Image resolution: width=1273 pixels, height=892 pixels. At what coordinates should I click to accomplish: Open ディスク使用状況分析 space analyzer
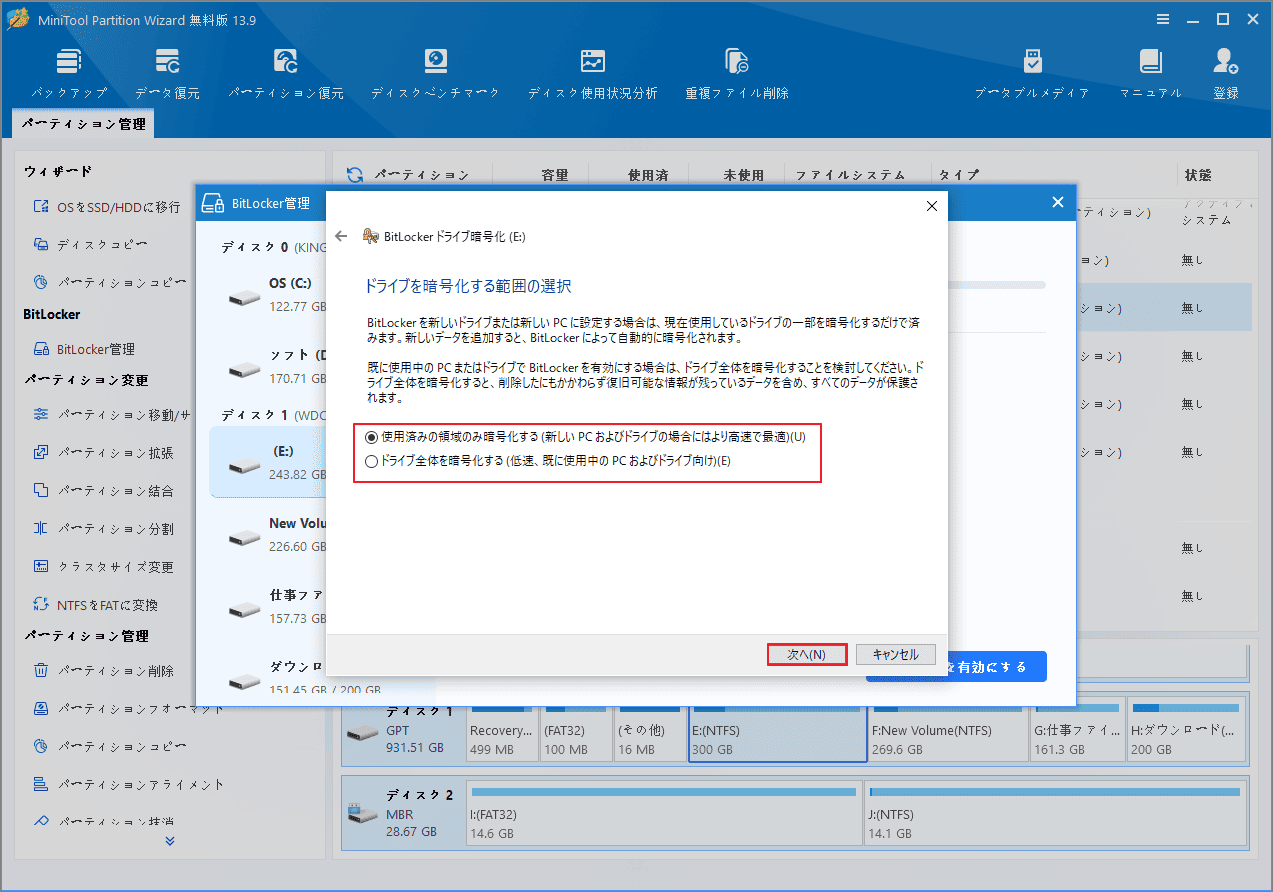click(592, 74)
